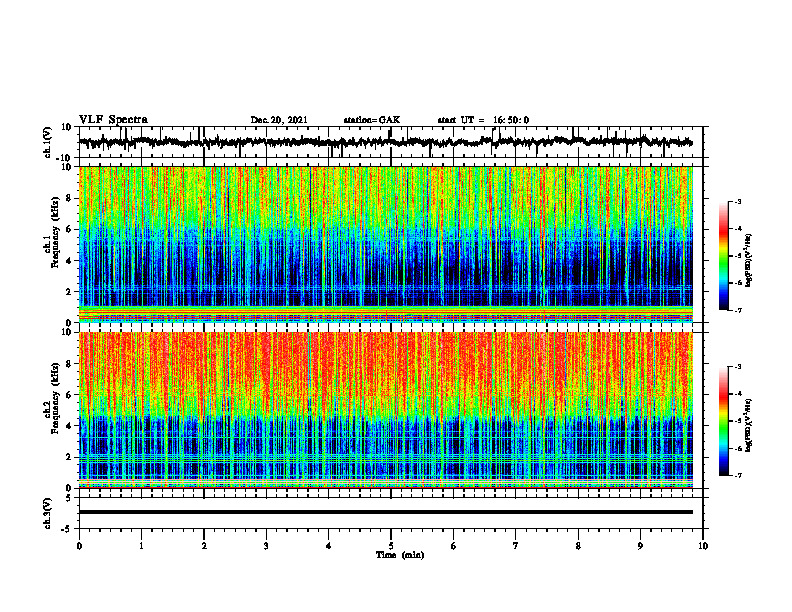
Task: Click the ch.1 spectrogram color bar
Action: click(x=723, y=256)
